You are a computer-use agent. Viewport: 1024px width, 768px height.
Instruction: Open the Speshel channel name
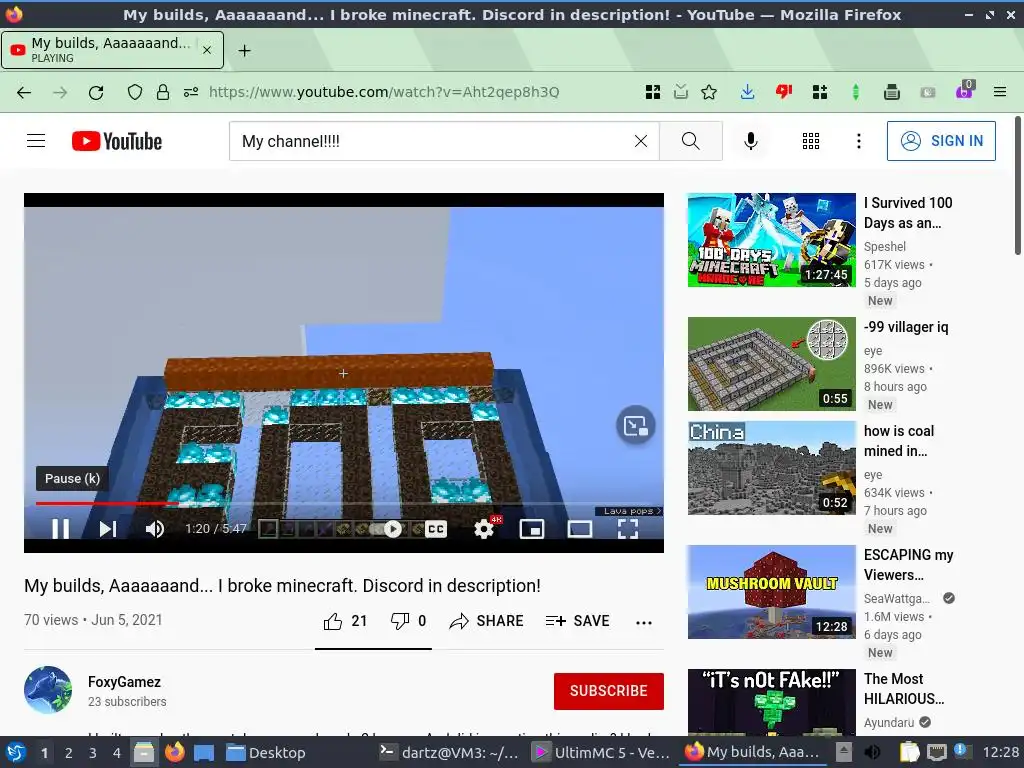pos(885,247)
